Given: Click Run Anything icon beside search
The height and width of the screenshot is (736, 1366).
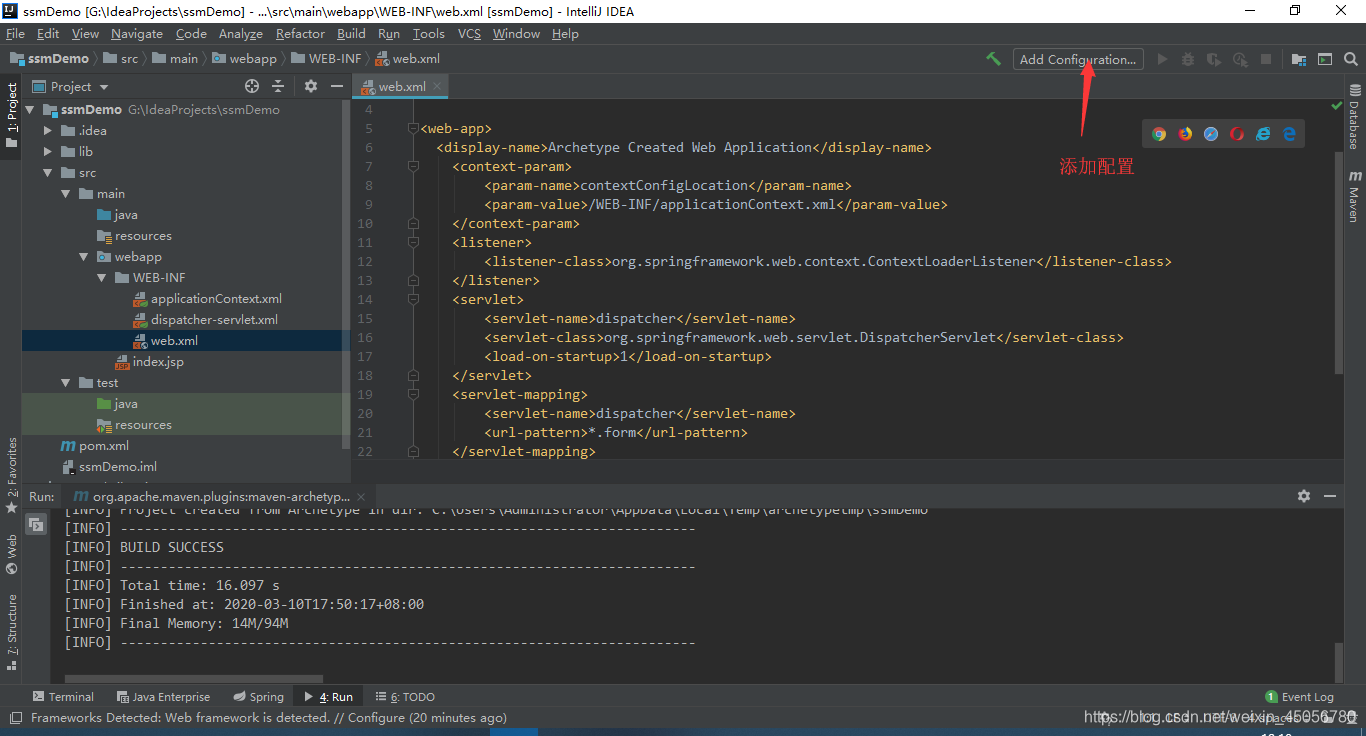Looking at the screenshot, I should coord(1325,59).
